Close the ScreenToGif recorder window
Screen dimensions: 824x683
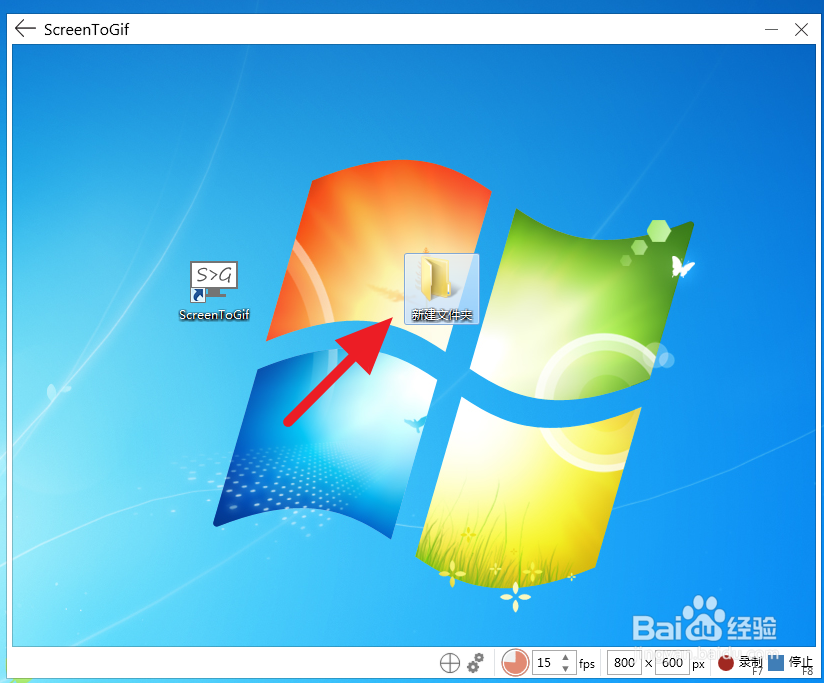coord(801,29)
